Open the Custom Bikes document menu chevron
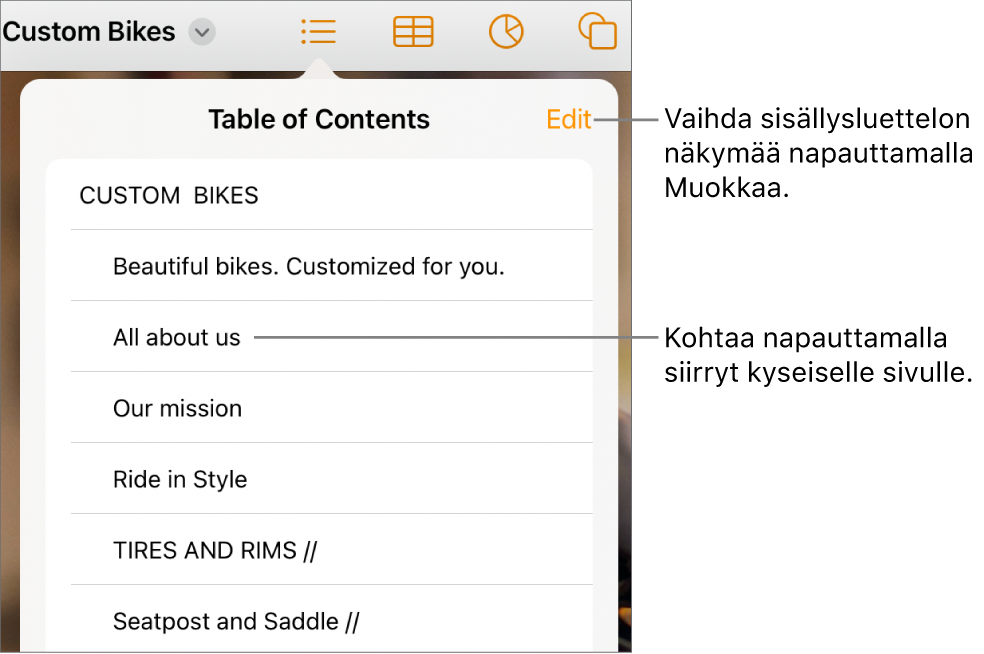This screenshot has width=984, height=654. [201, 32]
